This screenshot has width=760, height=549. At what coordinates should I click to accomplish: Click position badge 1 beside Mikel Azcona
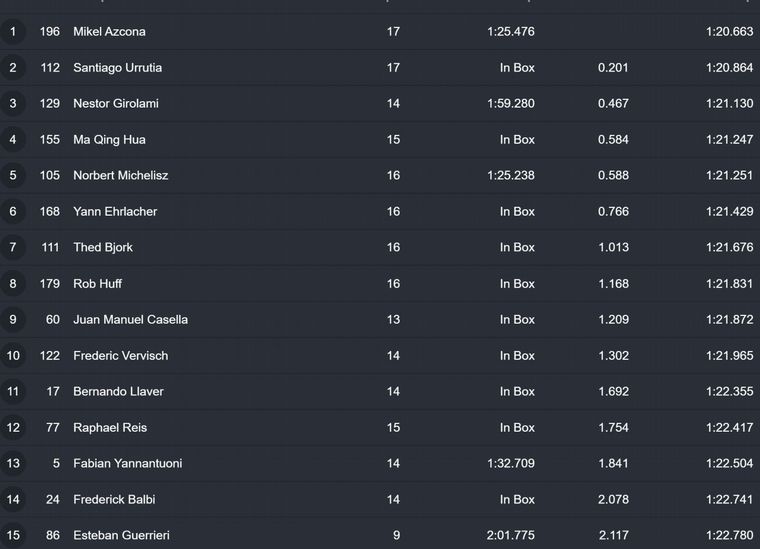click(x=13, y=32)
